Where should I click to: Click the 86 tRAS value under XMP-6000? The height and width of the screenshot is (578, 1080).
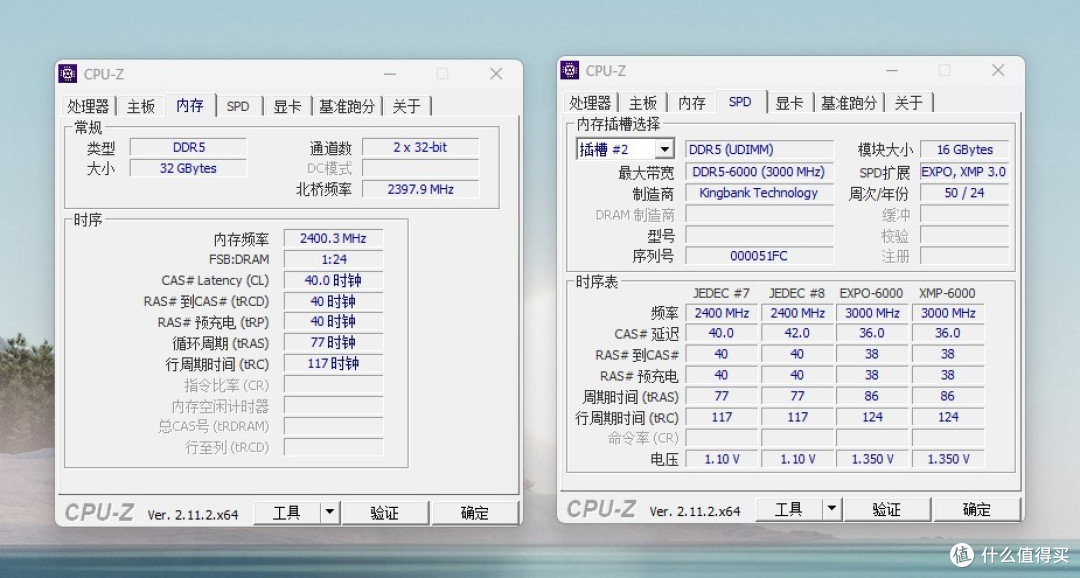tap(948, 396)
